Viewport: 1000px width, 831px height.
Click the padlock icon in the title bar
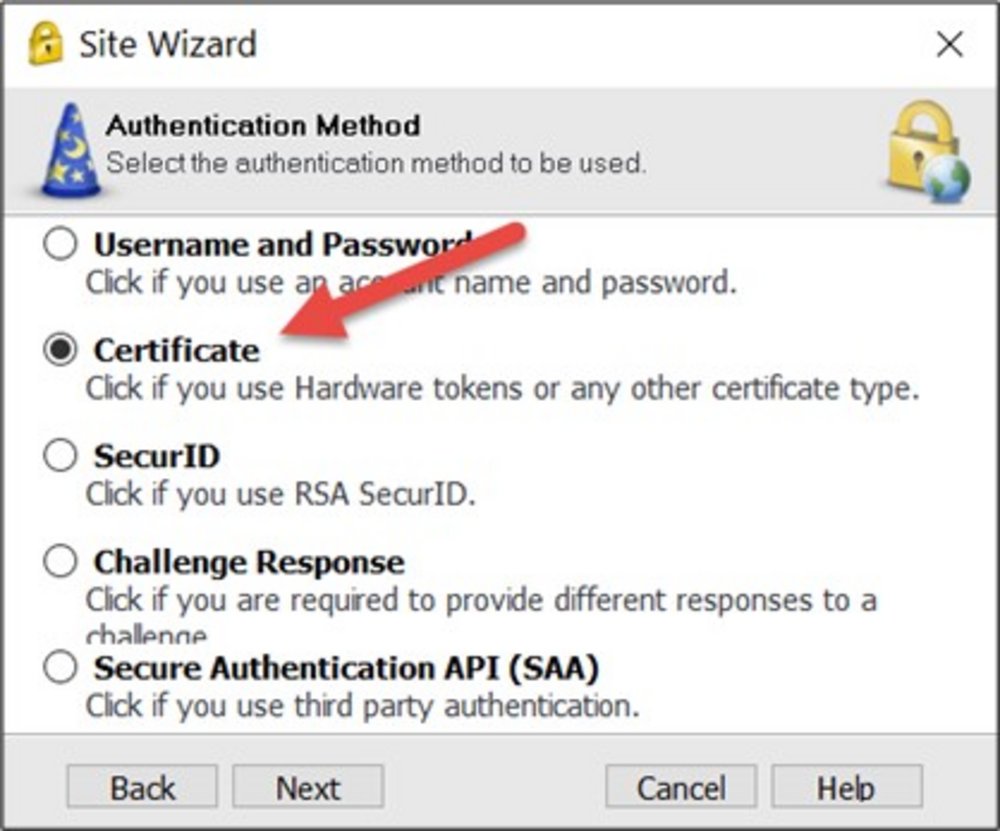(45, 44)
